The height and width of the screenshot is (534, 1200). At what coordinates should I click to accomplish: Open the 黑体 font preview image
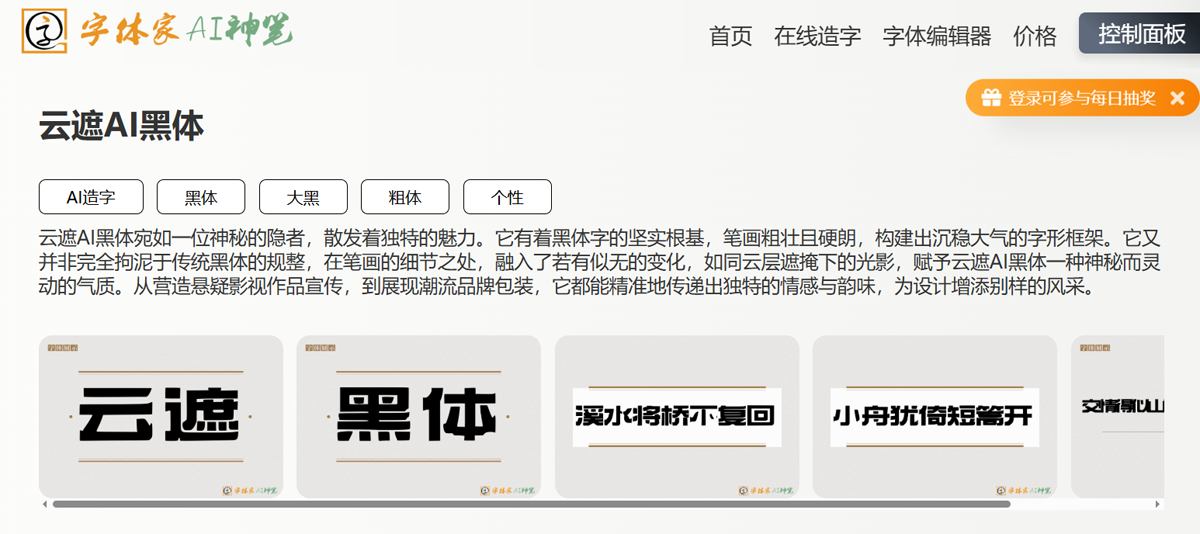(418, 416)
